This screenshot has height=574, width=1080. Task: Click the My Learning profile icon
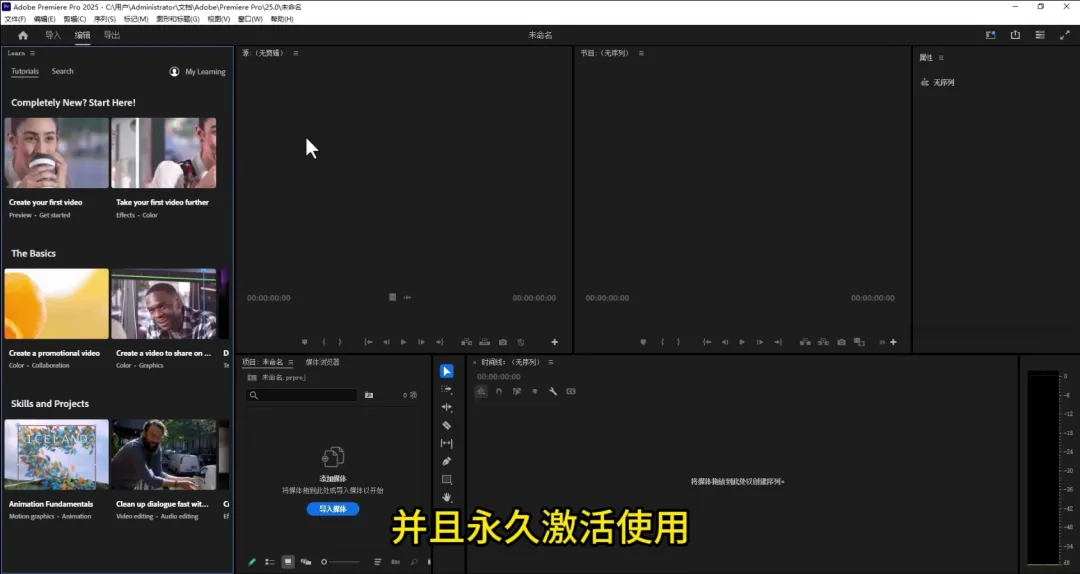[174, 72]
